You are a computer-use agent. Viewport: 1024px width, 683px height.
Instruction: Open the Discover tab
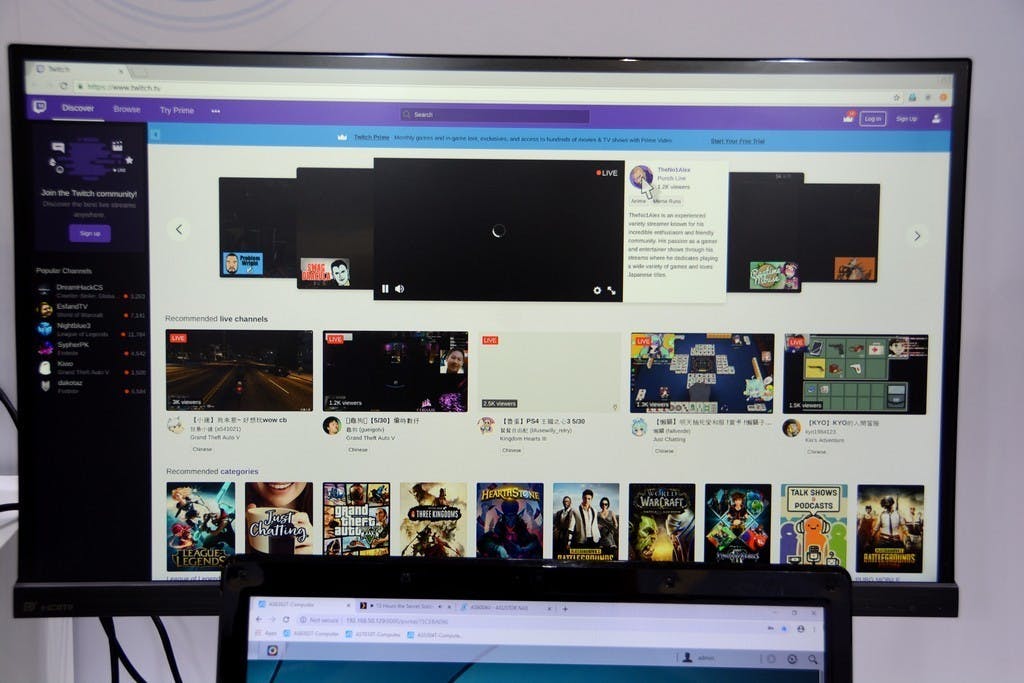click(78, 108)
